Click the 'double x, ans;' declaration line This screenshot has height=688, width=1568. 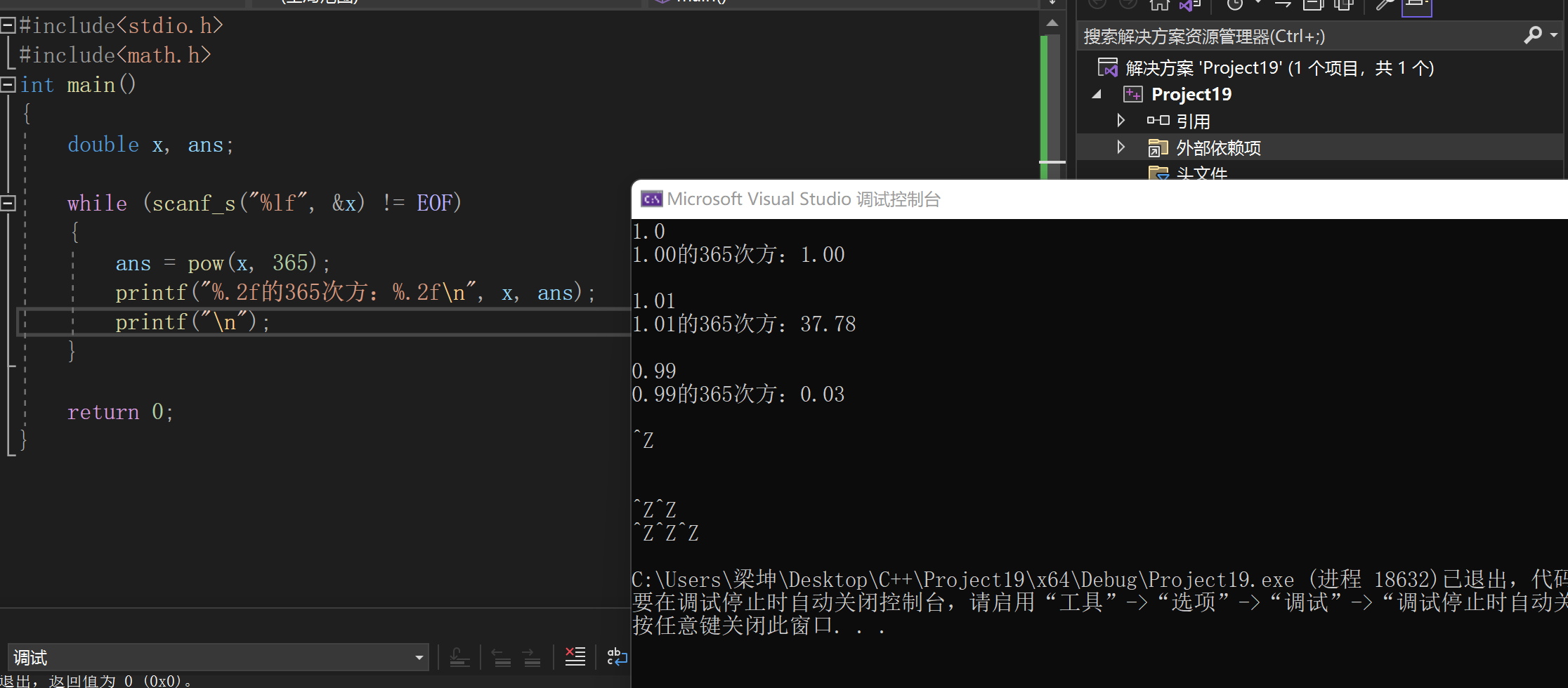coord(150,145)
